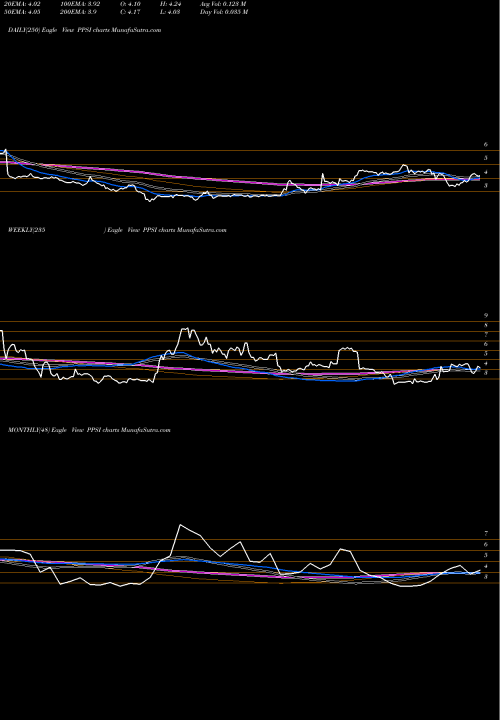Select the open price 'O:' value

pyautogui.click(x=131, y=4)
